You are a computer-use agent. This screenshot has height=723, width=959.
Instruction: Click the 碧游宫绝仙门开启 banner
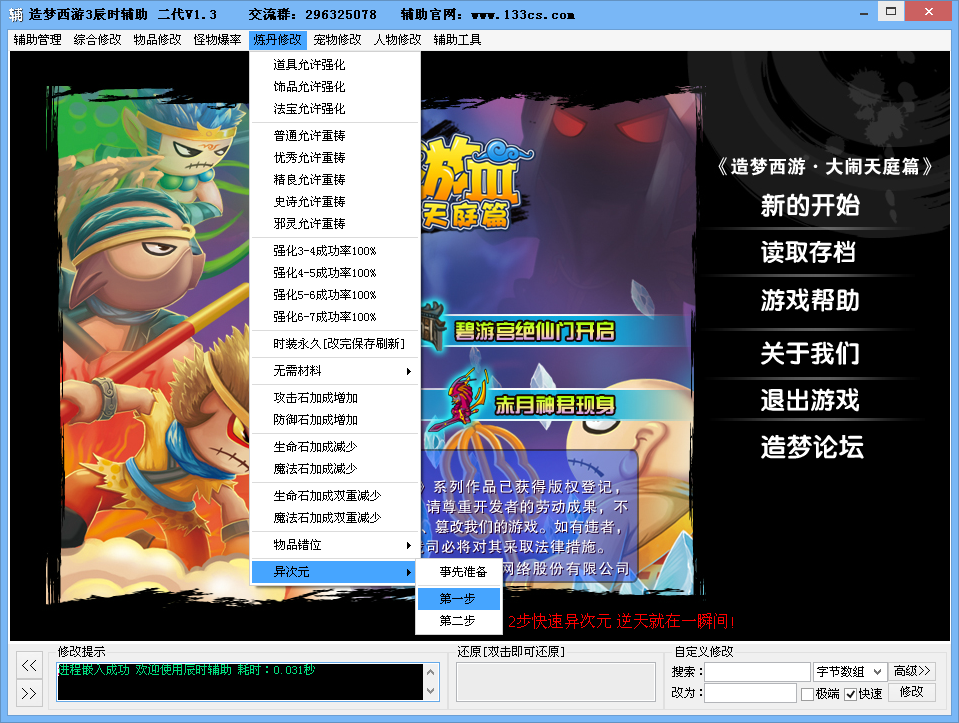(535, 331)
